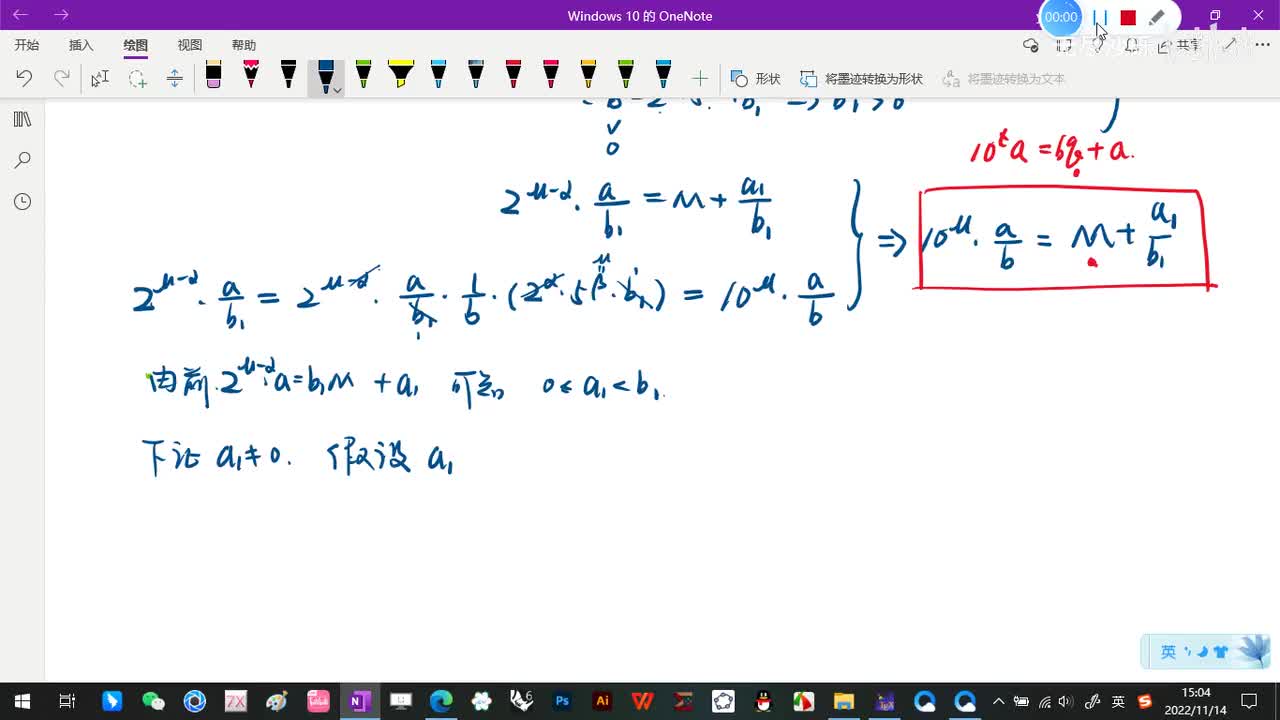Click the taskbar clock showing 15:04

click(x=1195, y=701)
